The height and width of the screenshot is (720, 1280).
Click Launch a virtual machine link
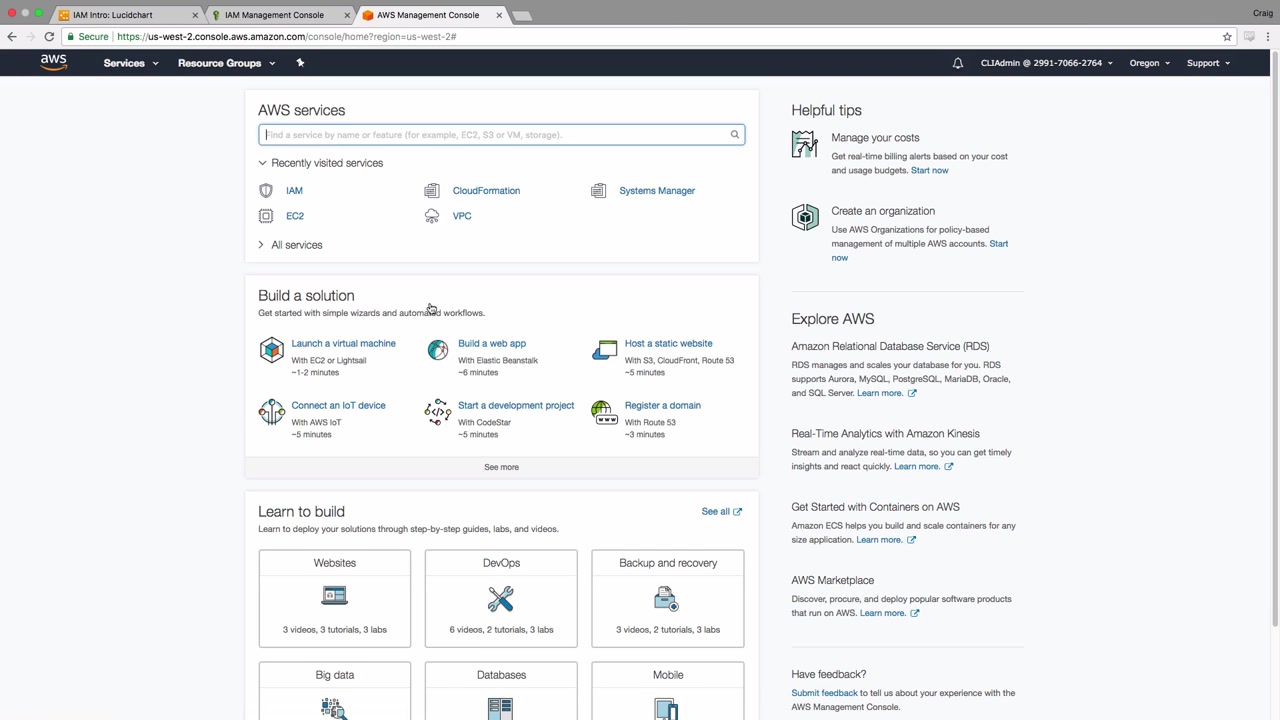tap(343, 343)
